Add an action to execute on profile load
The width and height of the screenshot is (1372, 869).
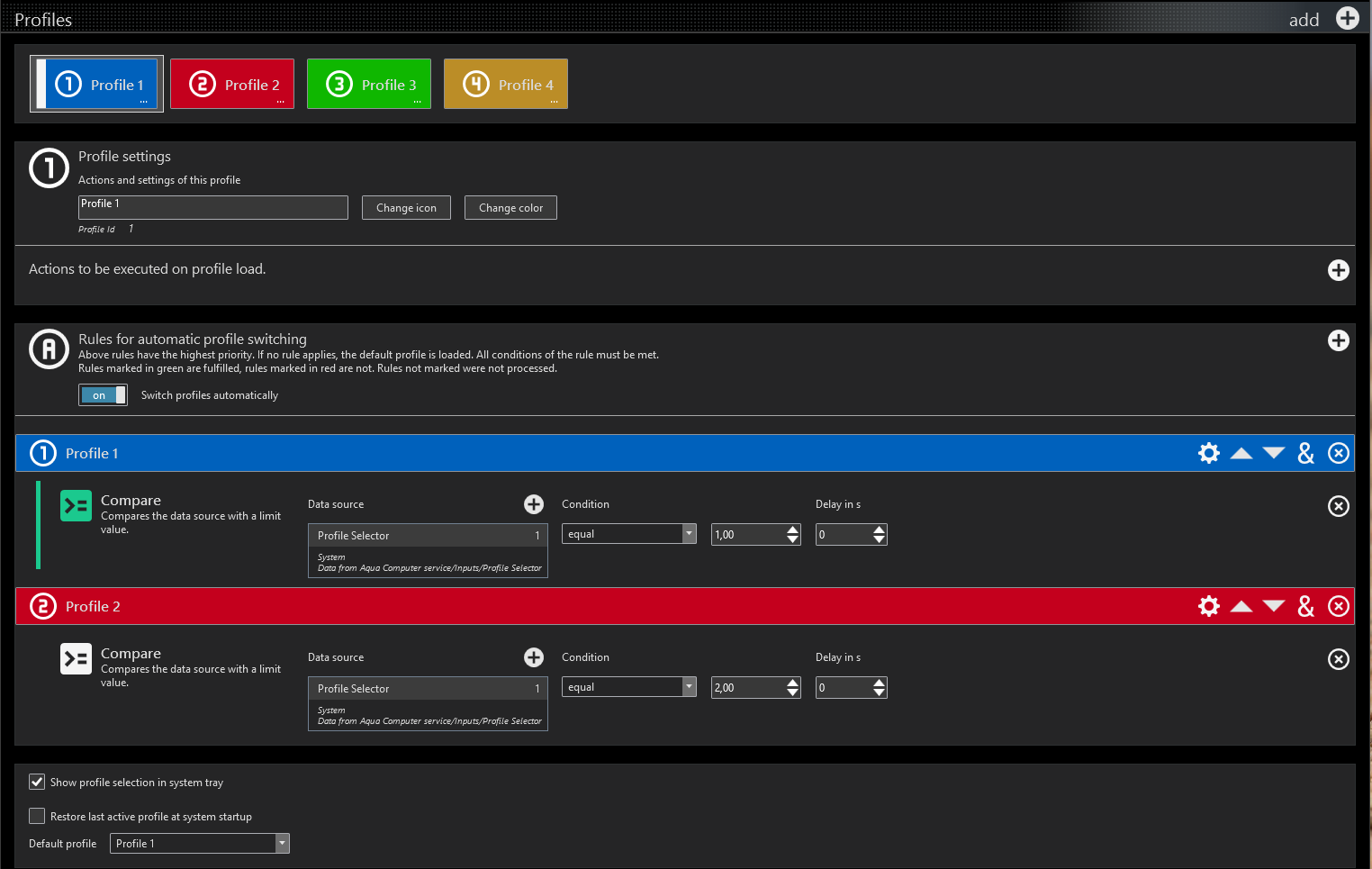tap(1338, 270)
